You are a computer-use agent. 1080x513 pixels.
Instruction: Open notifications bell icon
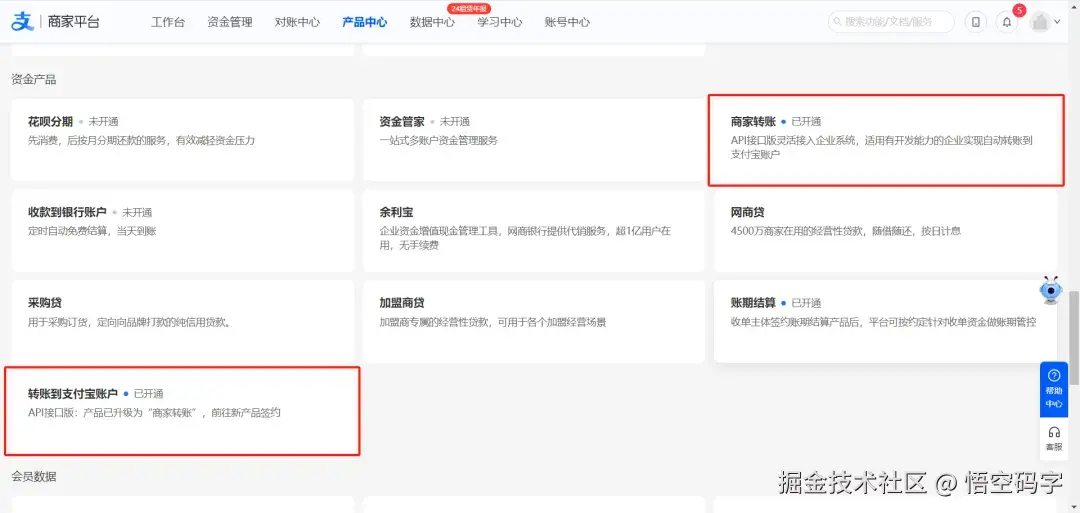[x=1006, y=22]
